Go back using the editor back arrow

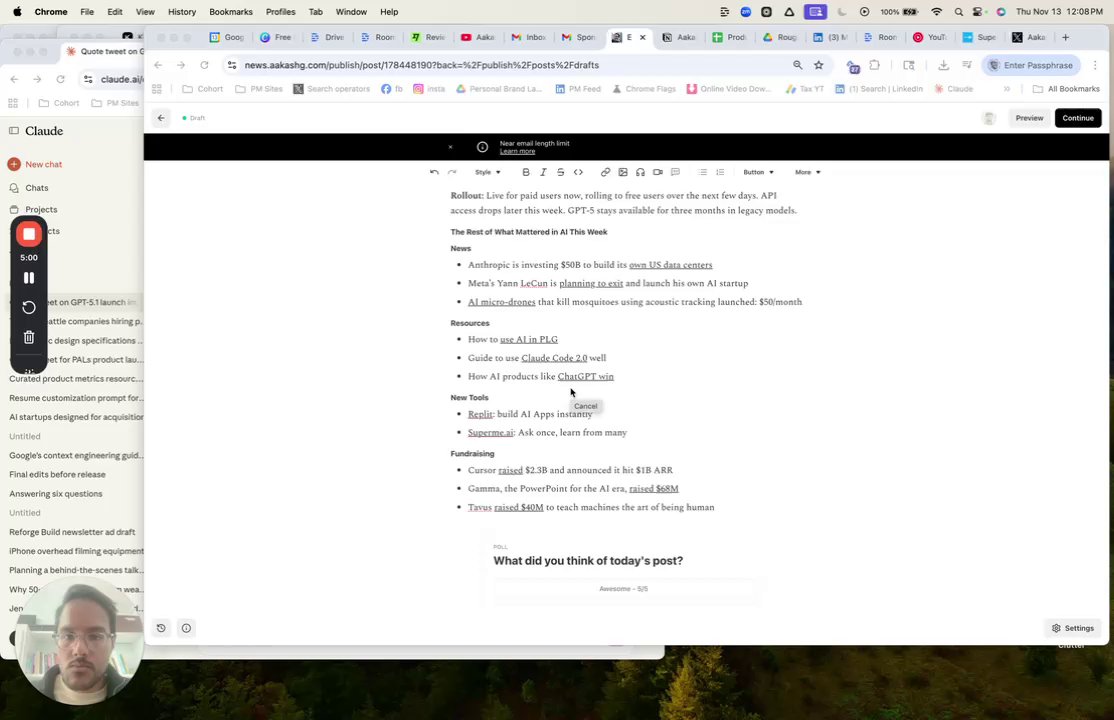click(x=161, y=118)
